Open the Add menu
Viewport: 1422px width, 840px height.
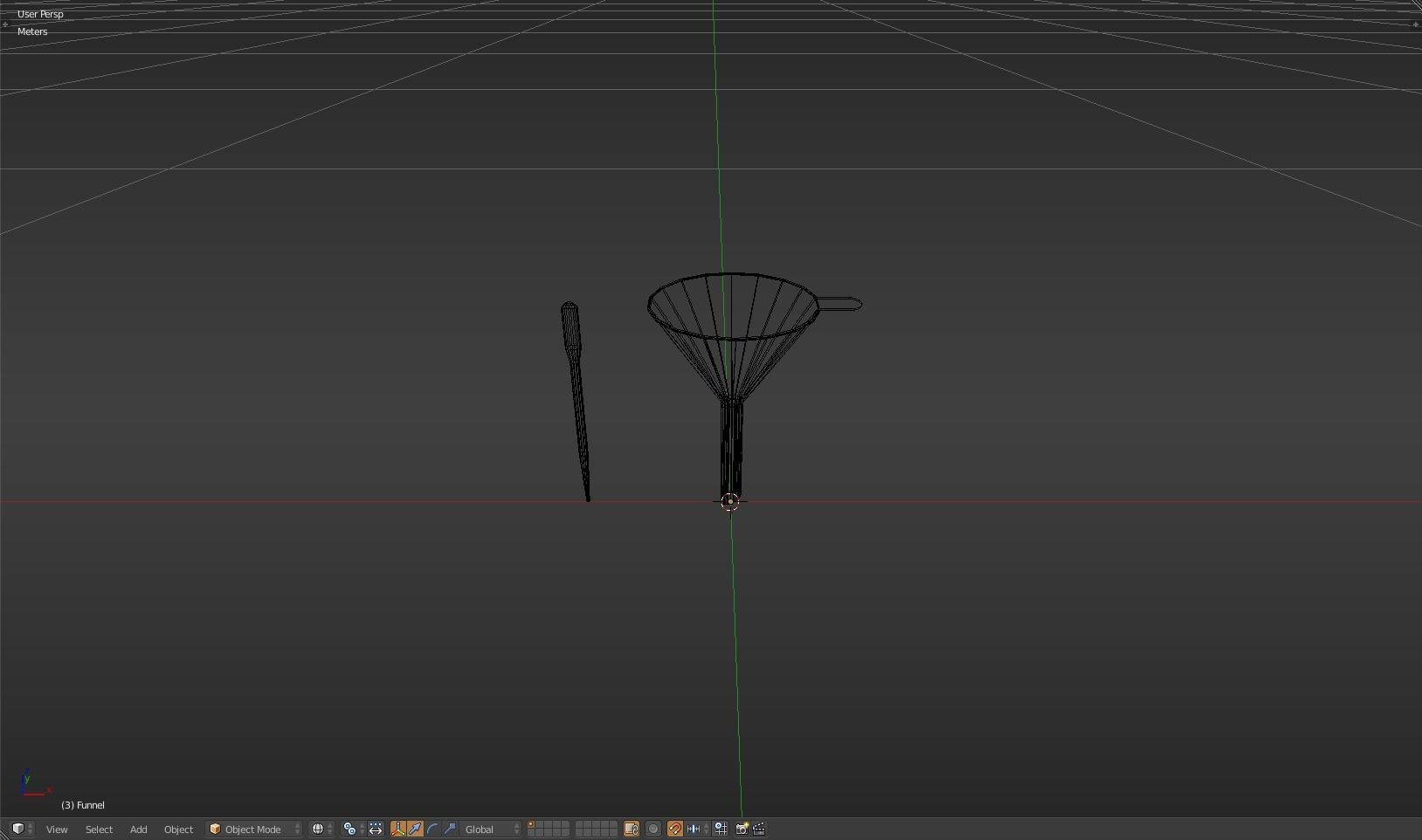(138, 829)
